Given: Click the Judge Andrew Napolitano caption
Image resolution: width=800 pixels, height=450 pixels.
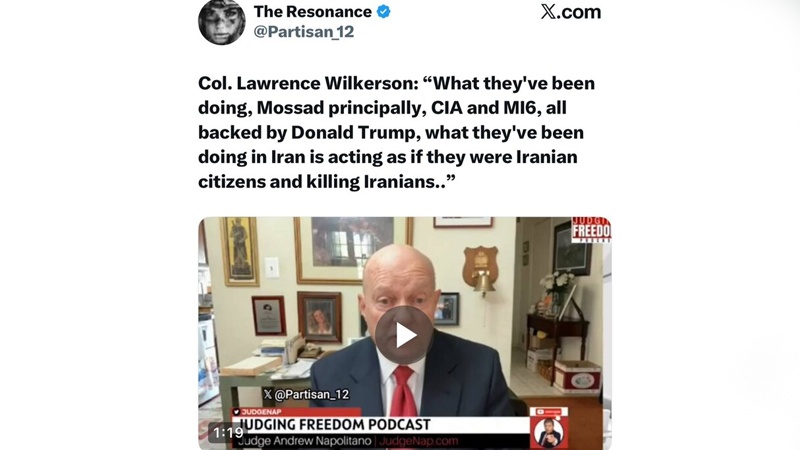Looking at the screenshot, I should [x=305, y=441].
